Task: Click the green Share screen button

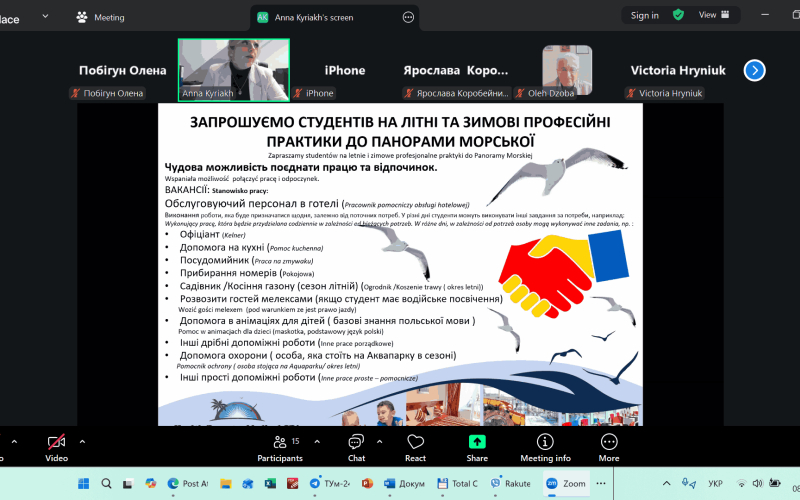Action: 478,446
